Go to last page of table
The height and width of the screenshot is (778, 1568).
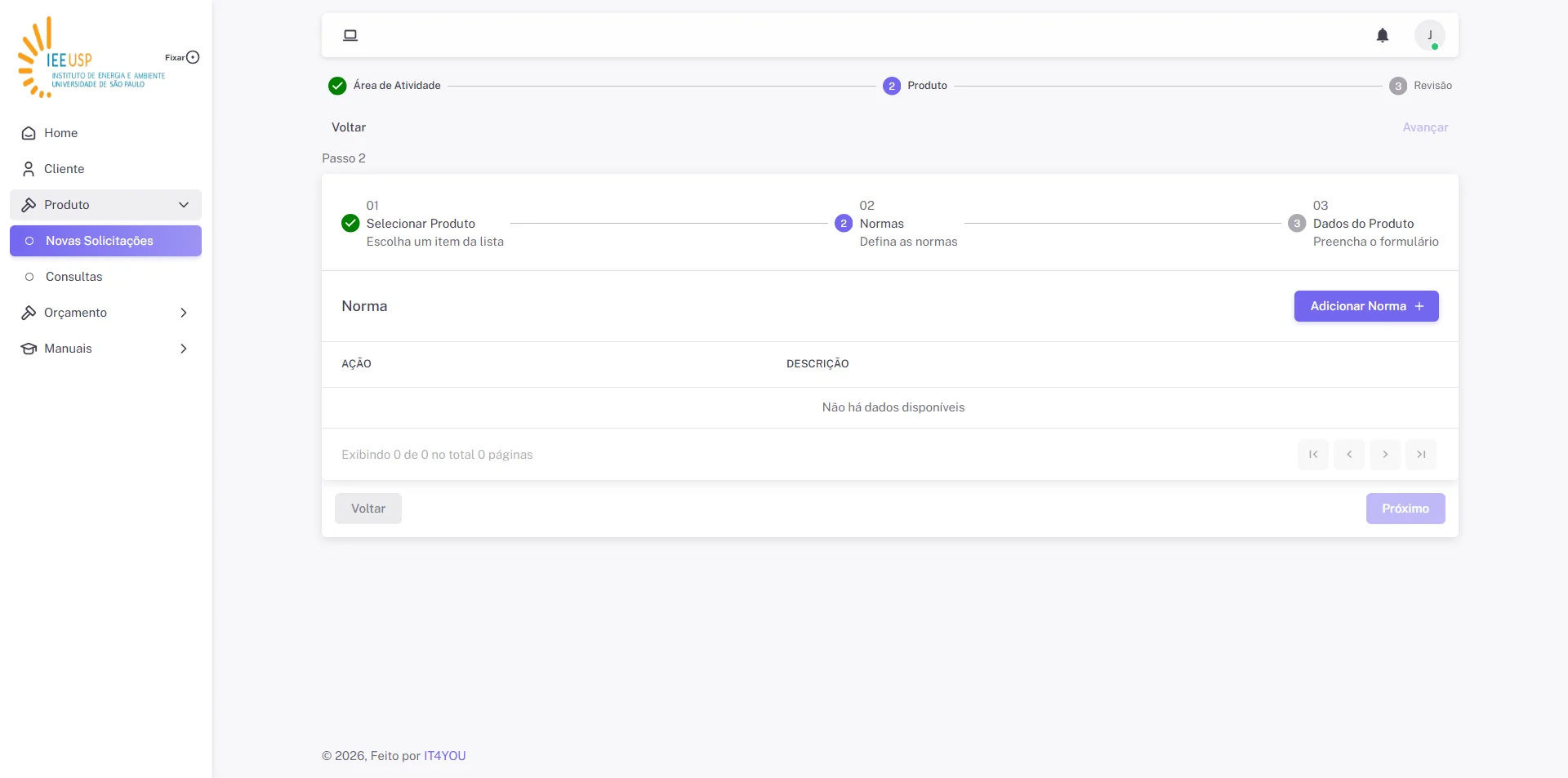[1421, 455]
